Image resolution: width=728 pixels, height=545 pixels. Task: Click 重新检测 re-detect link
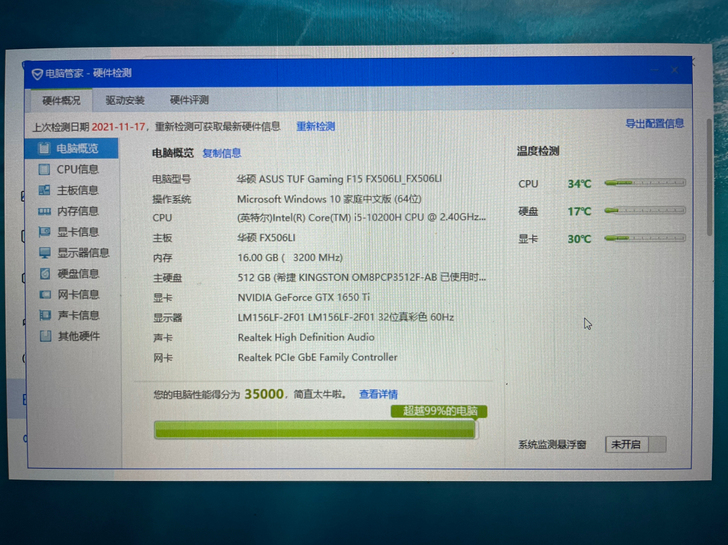[316, 126]
